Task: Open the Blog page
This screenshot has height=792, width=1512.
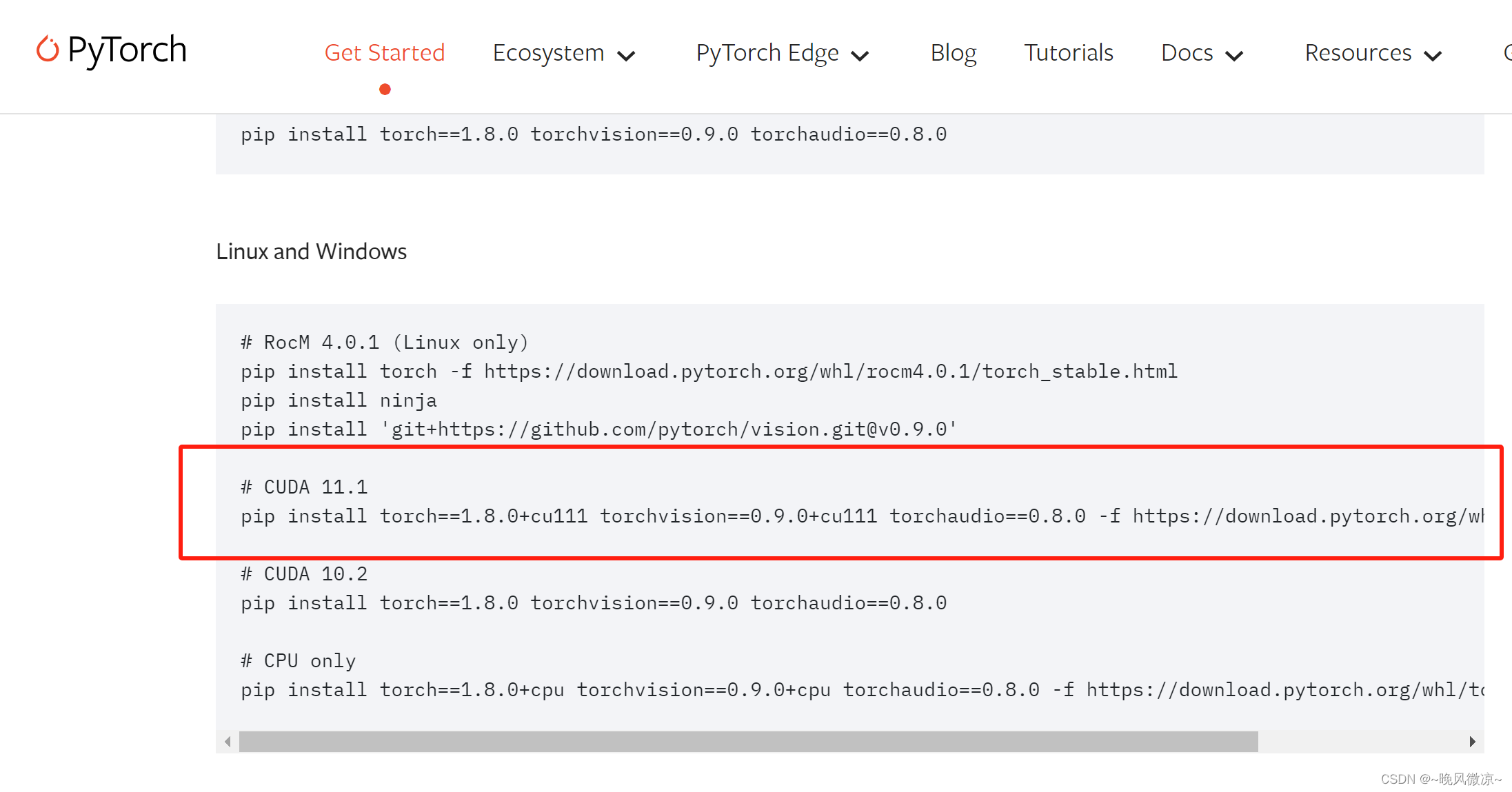Action: click(x=954, y=53)
